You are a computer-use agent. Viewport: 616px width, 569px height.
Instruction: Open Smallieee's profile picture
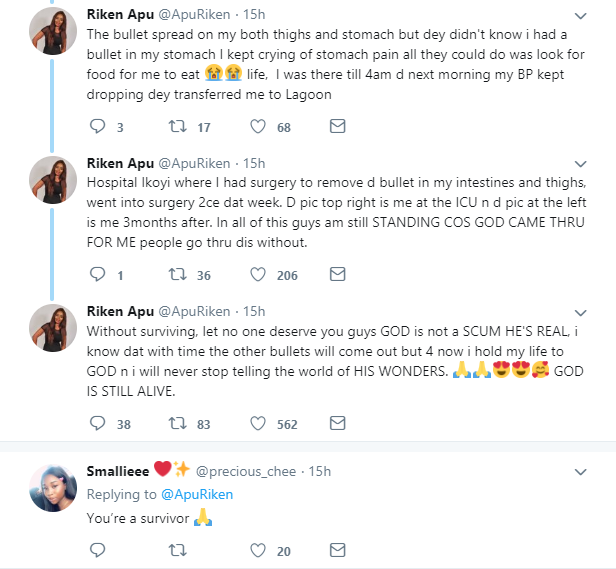click(x=48, y=489)
